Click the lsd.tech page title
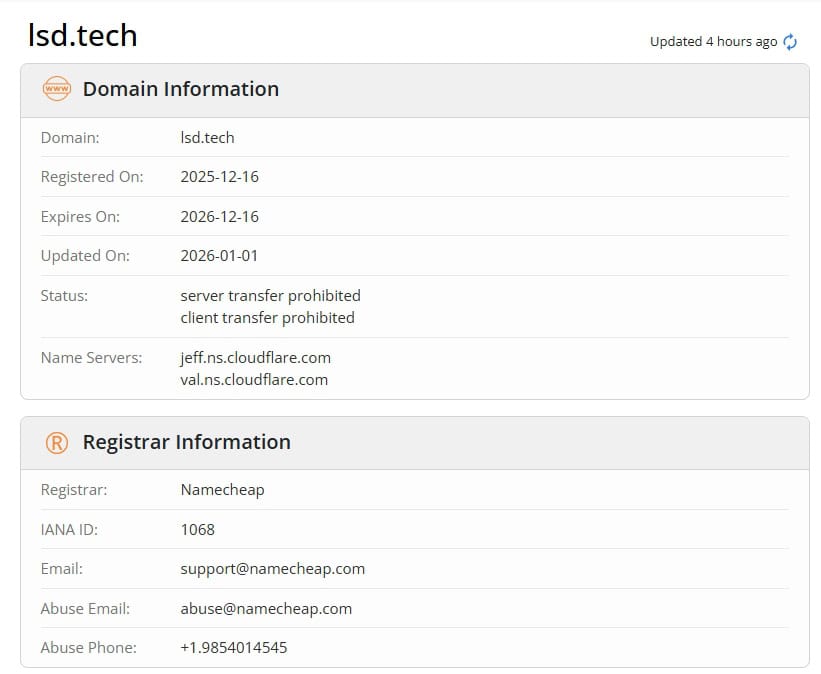 point(82,36)
